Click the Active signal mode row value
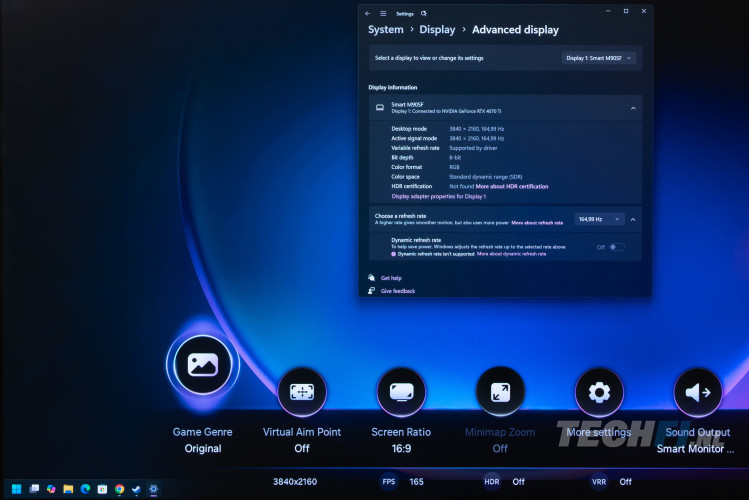This screenshot has height=500, width=749. pyautogui.click(x=476, y=138)
